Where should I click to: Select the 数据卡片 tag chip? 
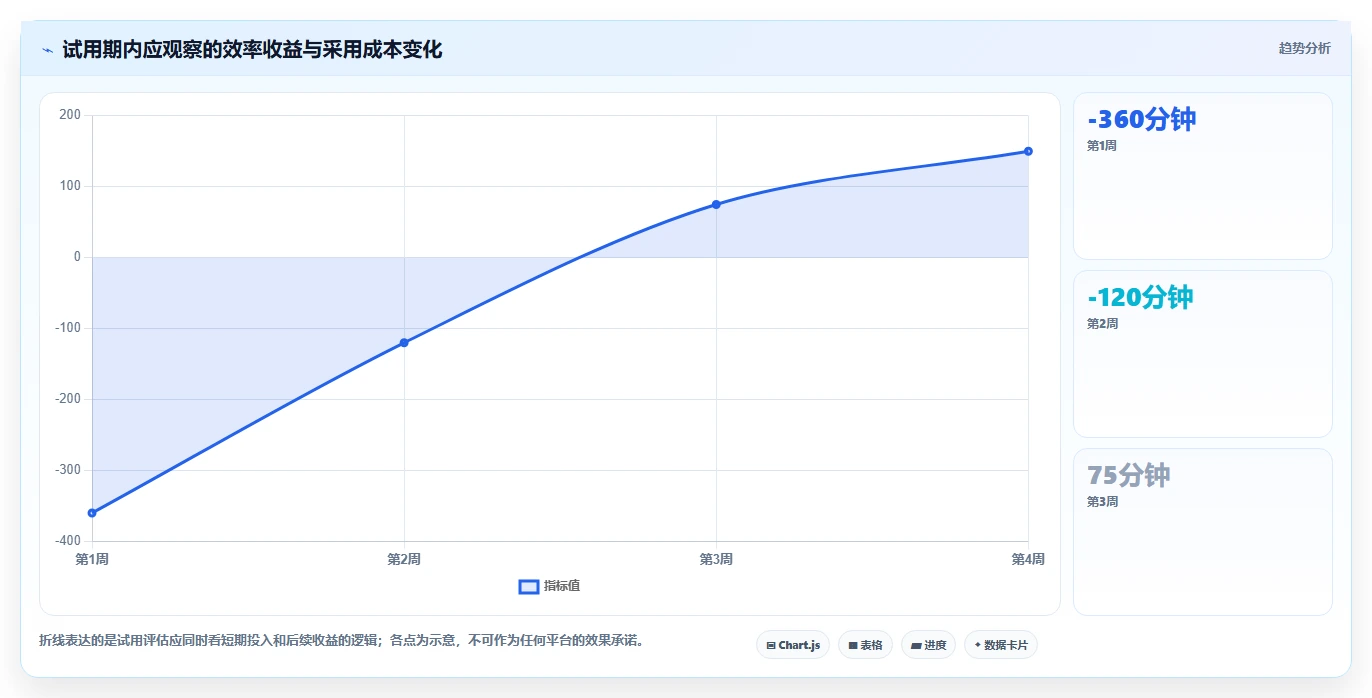[1000, 645]
